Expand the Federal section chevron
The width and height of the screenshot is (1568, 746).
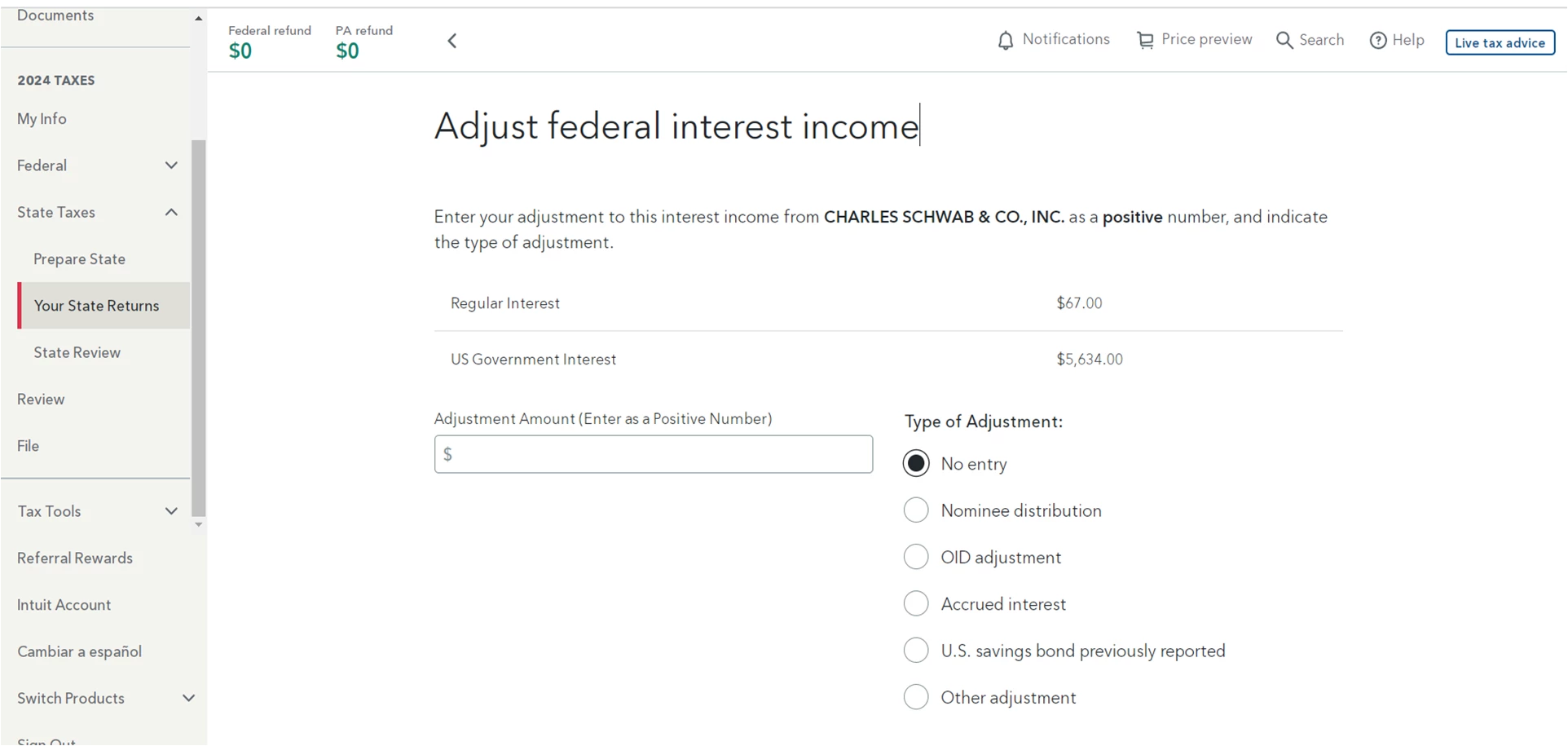[x=171, y=166]
